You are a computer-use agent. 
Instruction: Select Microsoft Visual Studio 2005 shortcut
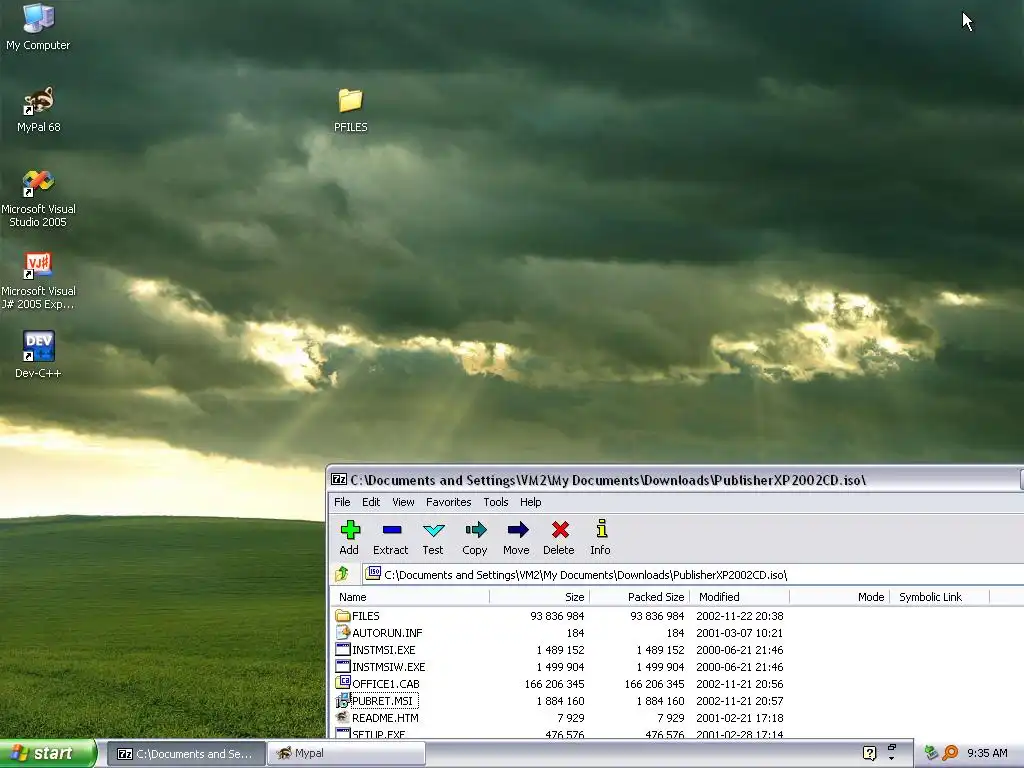click(x=38, y=199)
